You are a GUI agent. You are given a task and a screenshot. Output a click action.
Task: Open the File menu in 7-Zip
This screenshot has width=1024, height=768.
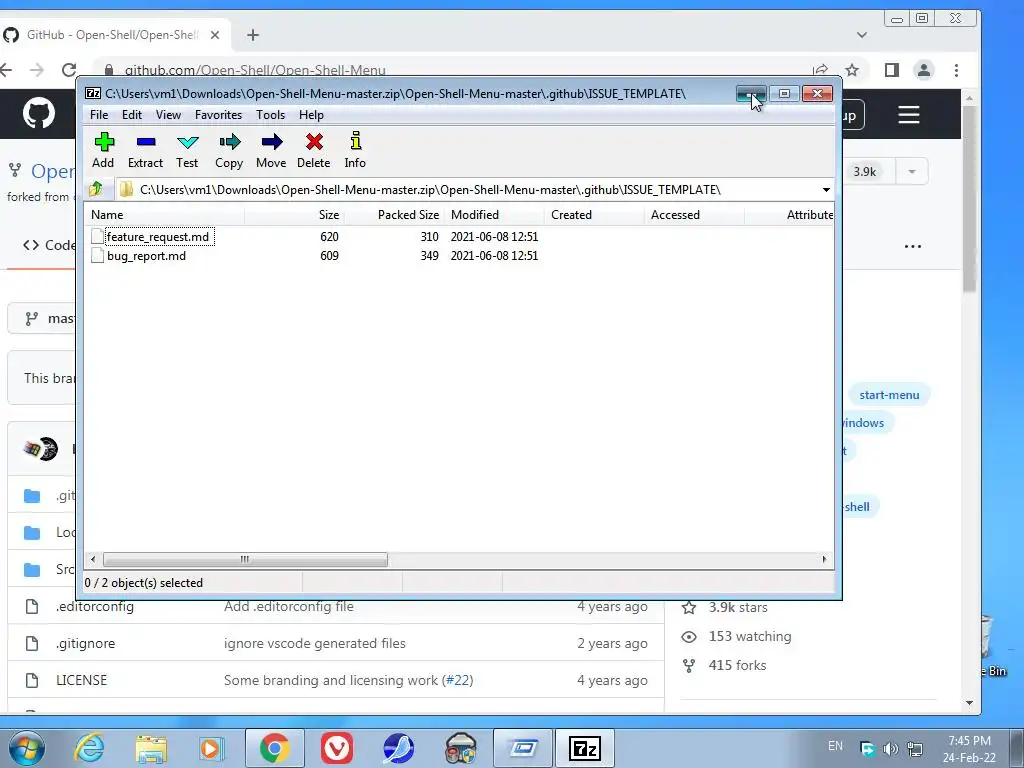tap(99, 115)
